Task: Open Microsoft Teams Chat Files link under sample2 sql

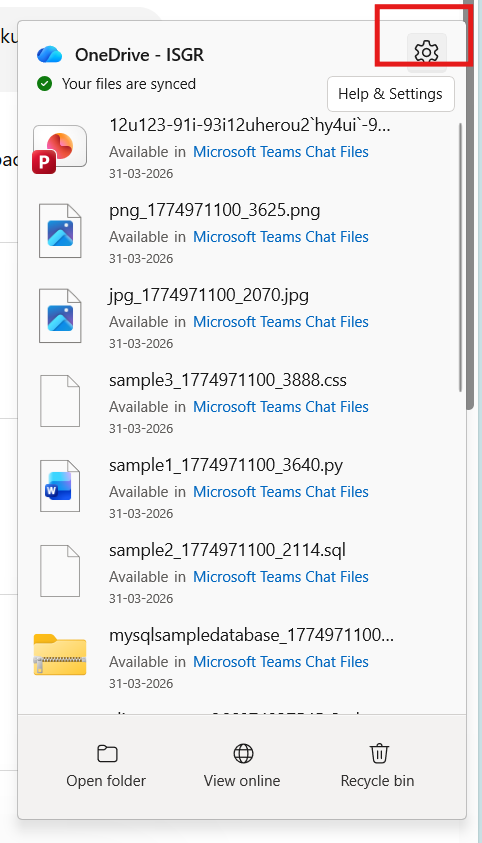Action: pos(280,577)
